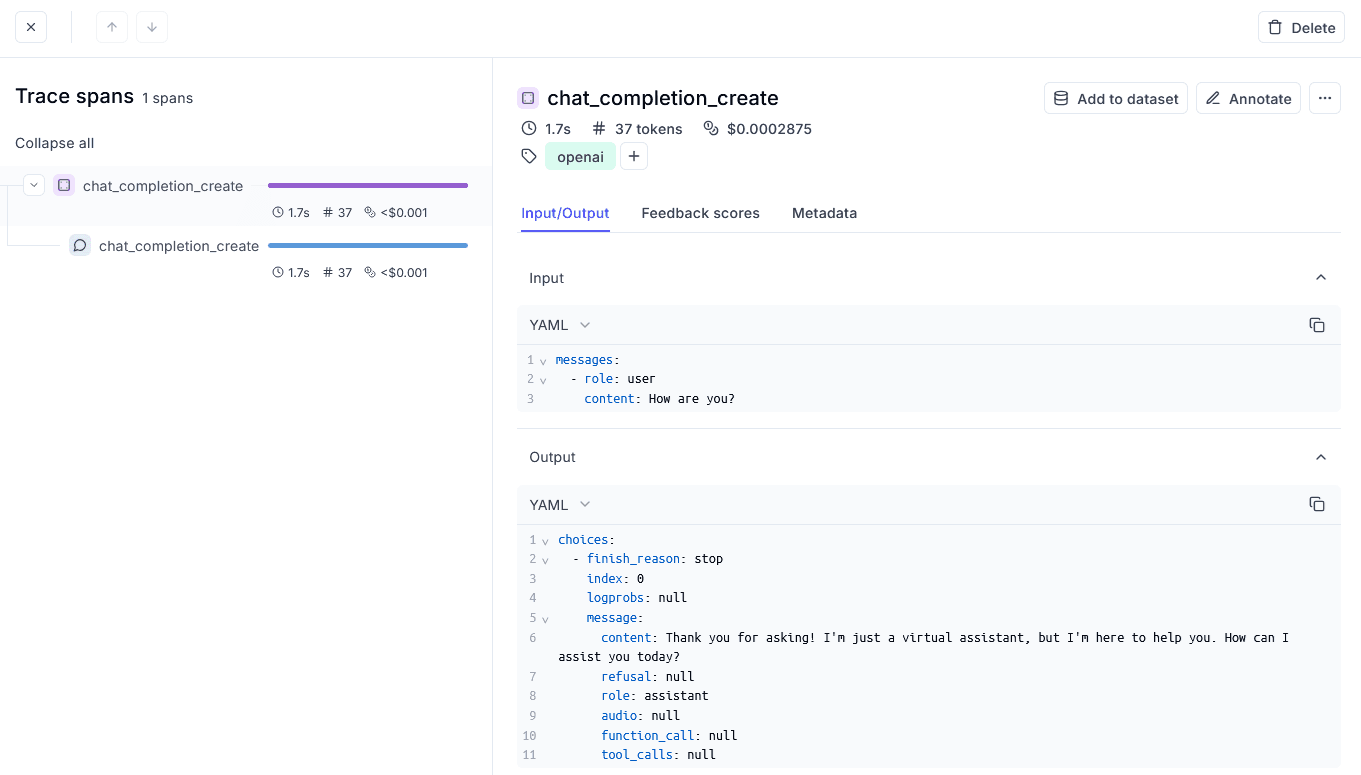Collapse the Input section using its chevron
The image size is (1361, 775).
(x=1321, y=277)
